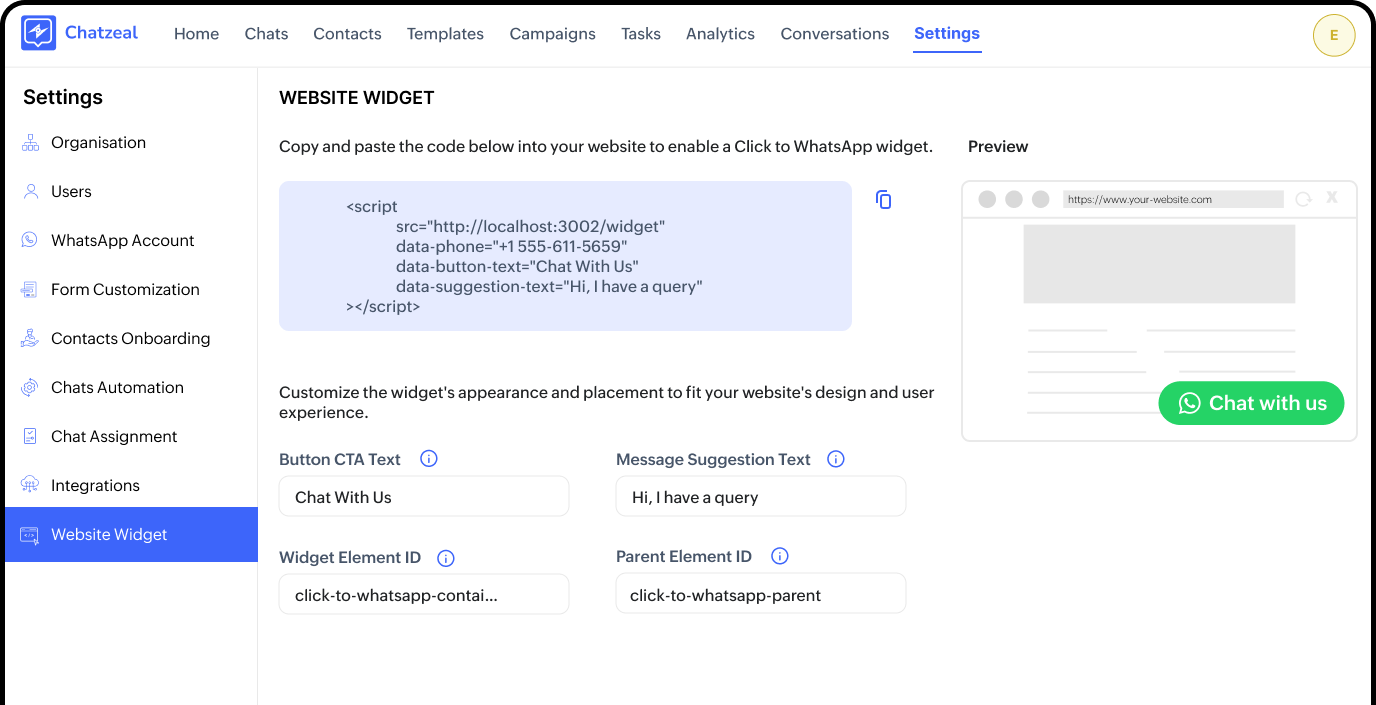Click the Integrations sidebar icon
The image size is (1376, 705).
(x=30, y=486)
